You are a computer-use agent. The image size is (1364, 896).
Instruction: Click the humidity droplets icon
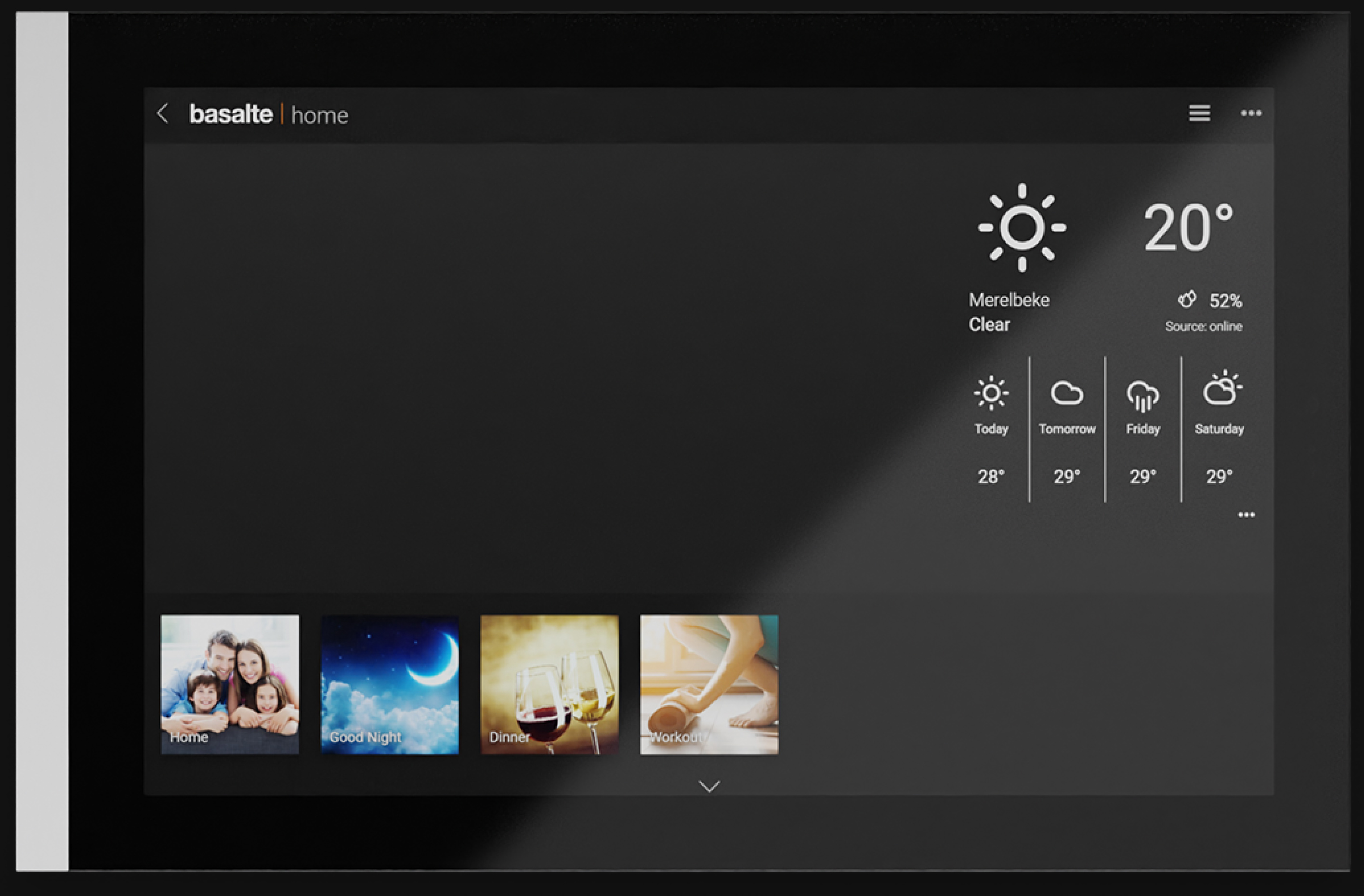pos(1187,299)
